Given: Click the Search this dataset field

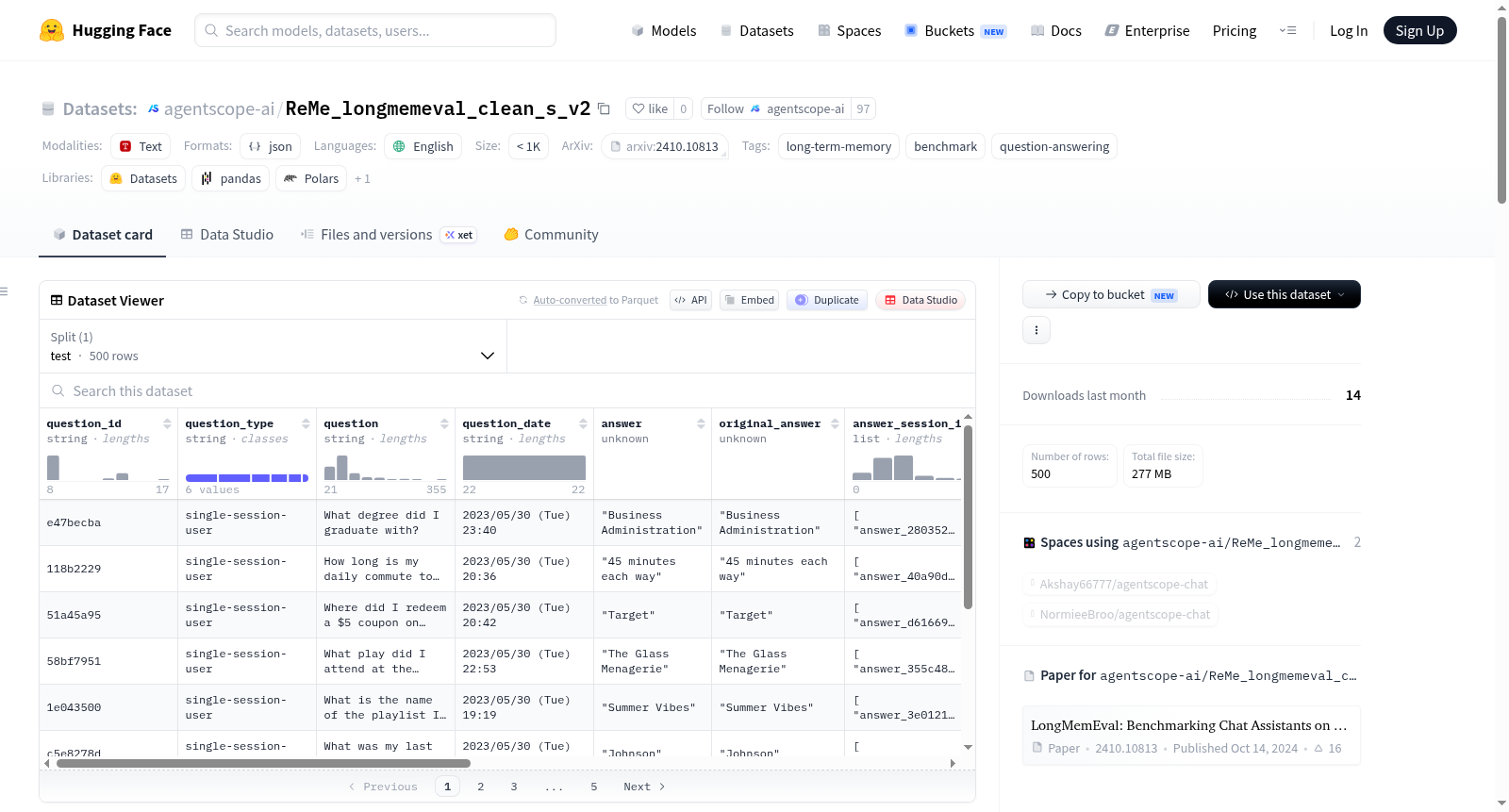Looking at the screenshot, I should point(507,390).
